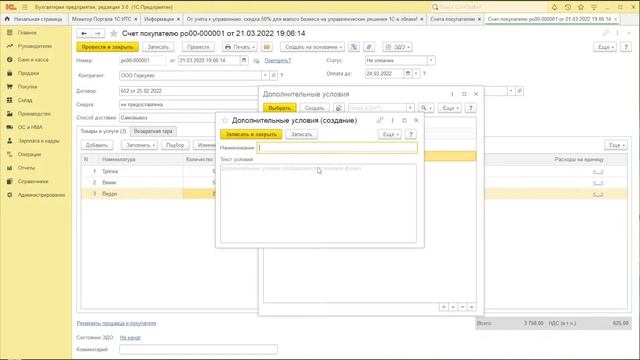Open the 'ЭДО' dropdown
This screenshot has width=640, height=360.
tap(397, 47)
